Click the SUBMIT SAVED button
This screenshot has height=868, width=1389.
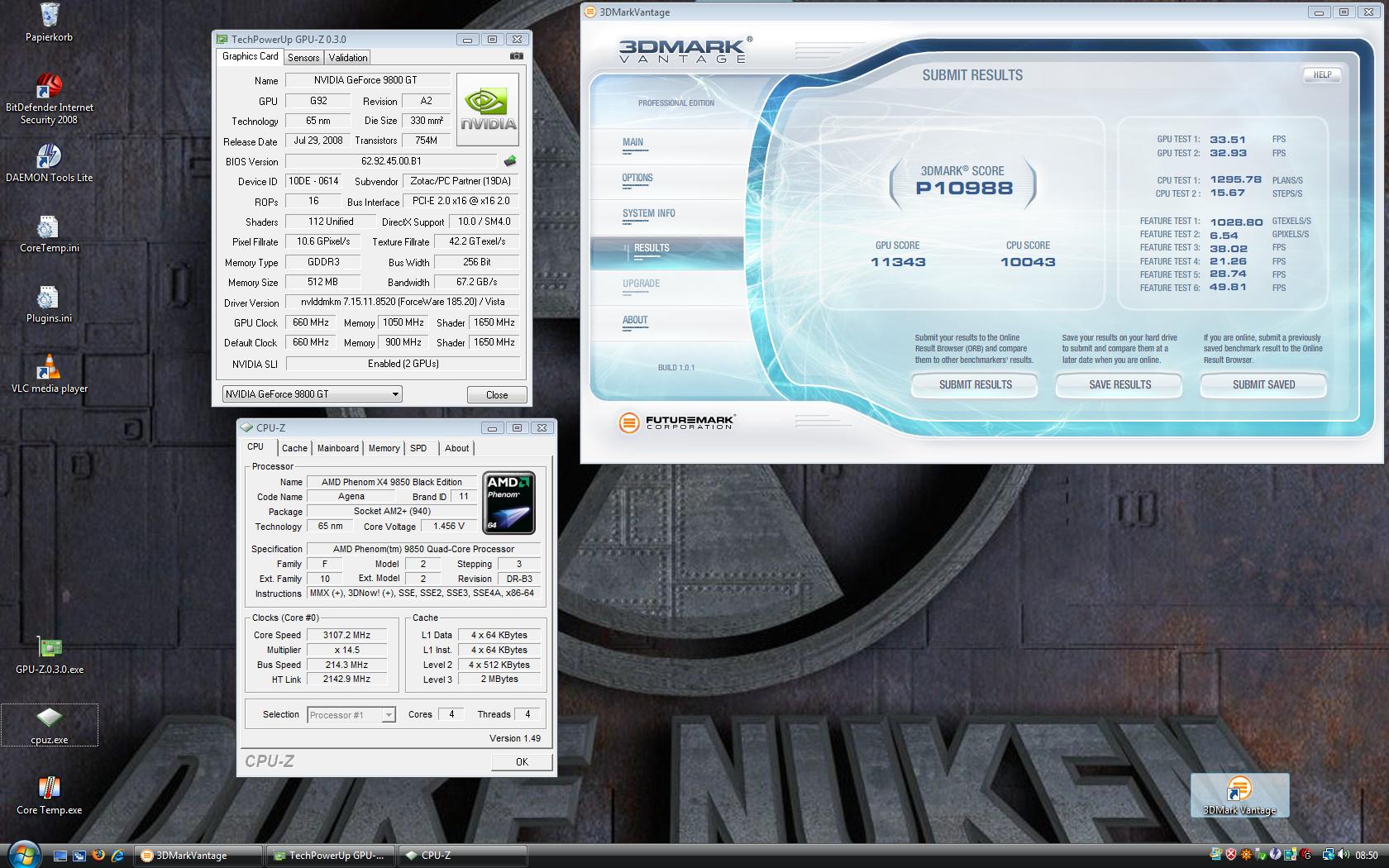[1263, 384]
